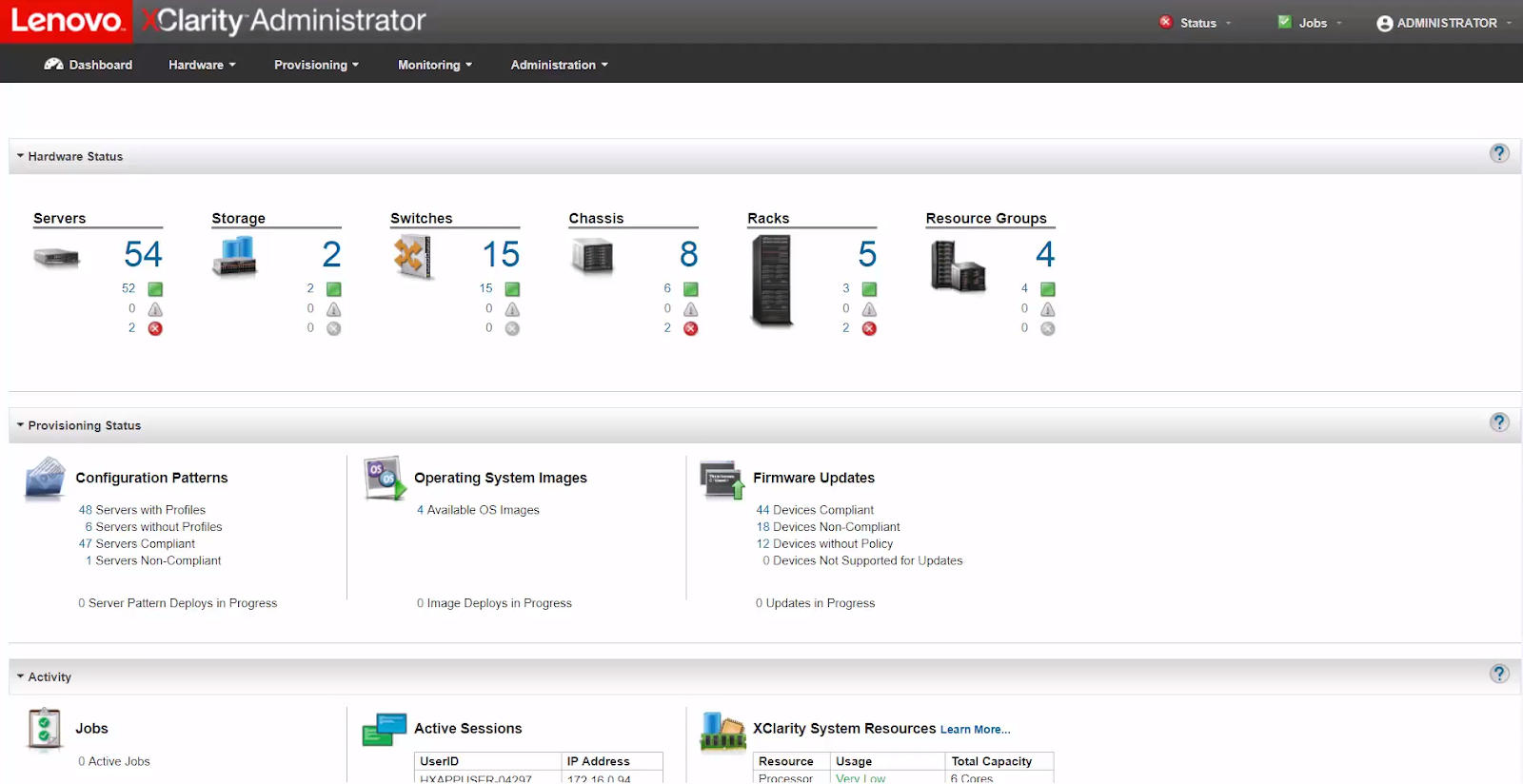This screenshot has height=784, width=1523.
Task: Open the ADMINISTRATOR user menu
Action: point(1444,23)
